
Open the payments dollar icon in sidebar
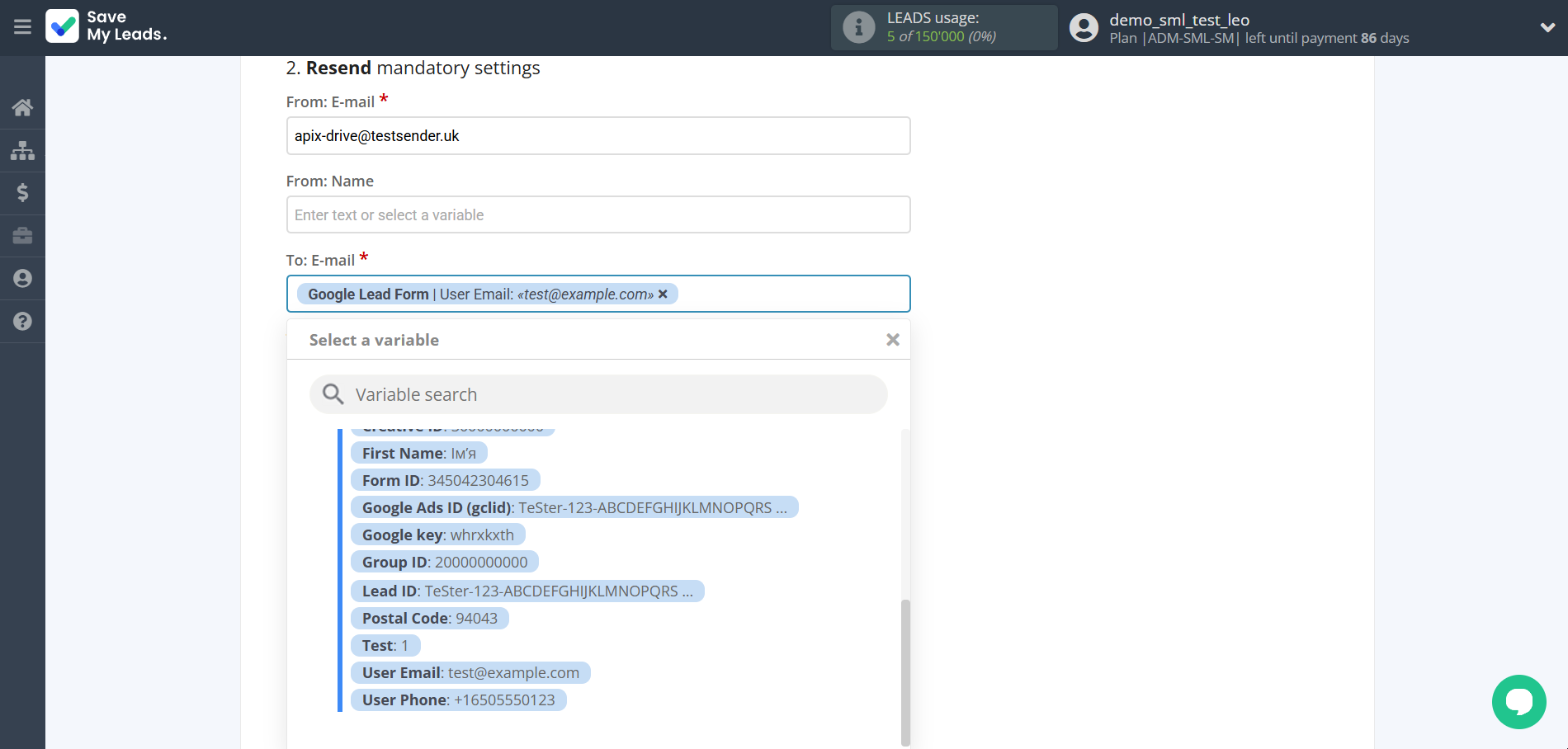22,193
